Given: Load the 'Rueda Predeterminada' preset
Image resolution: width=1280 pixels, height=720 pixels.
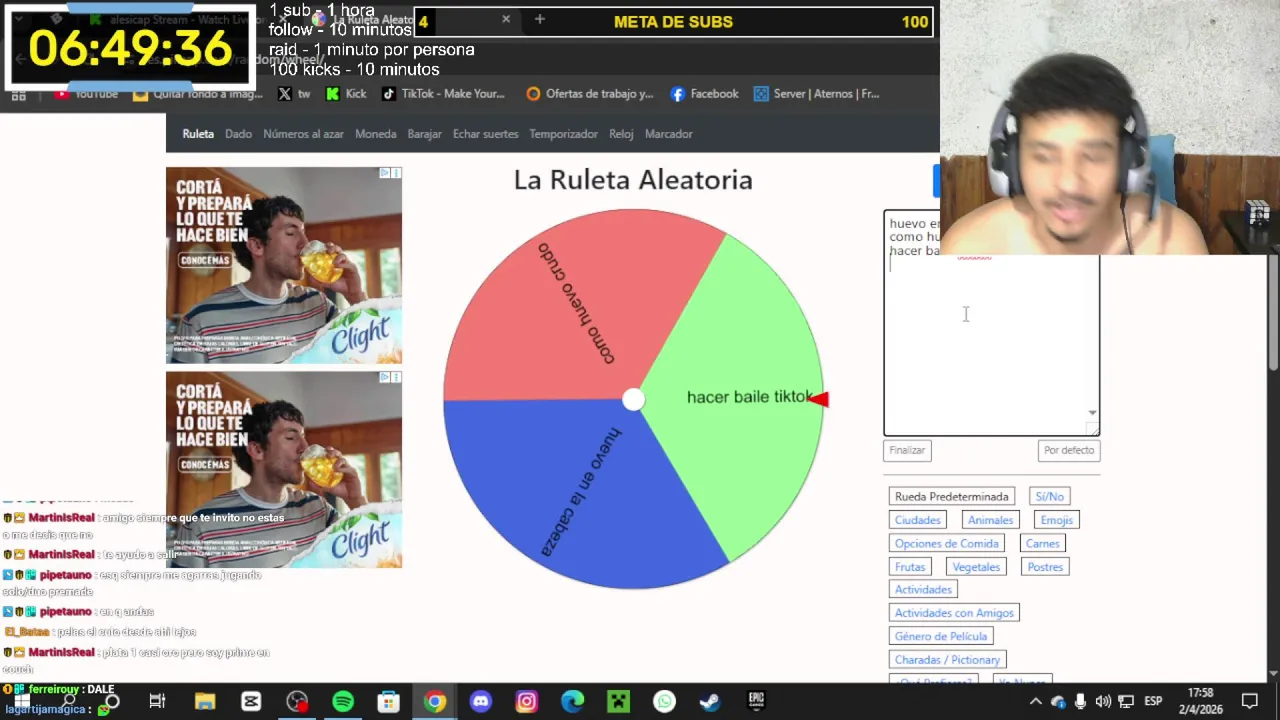Looking at the screenshot, I should tap(952, 496).
